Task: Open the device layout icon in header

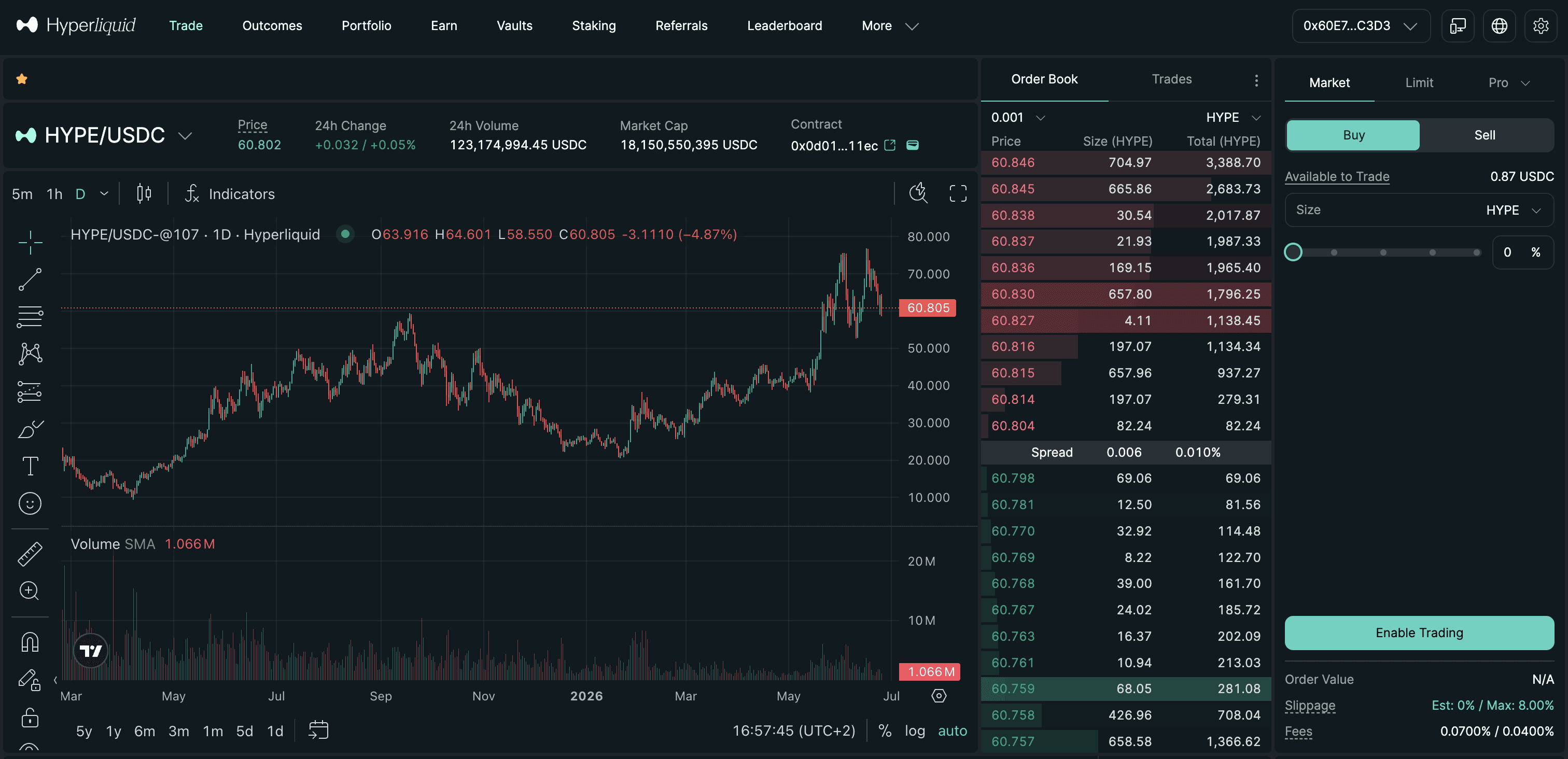Action: pos(1458,25)
